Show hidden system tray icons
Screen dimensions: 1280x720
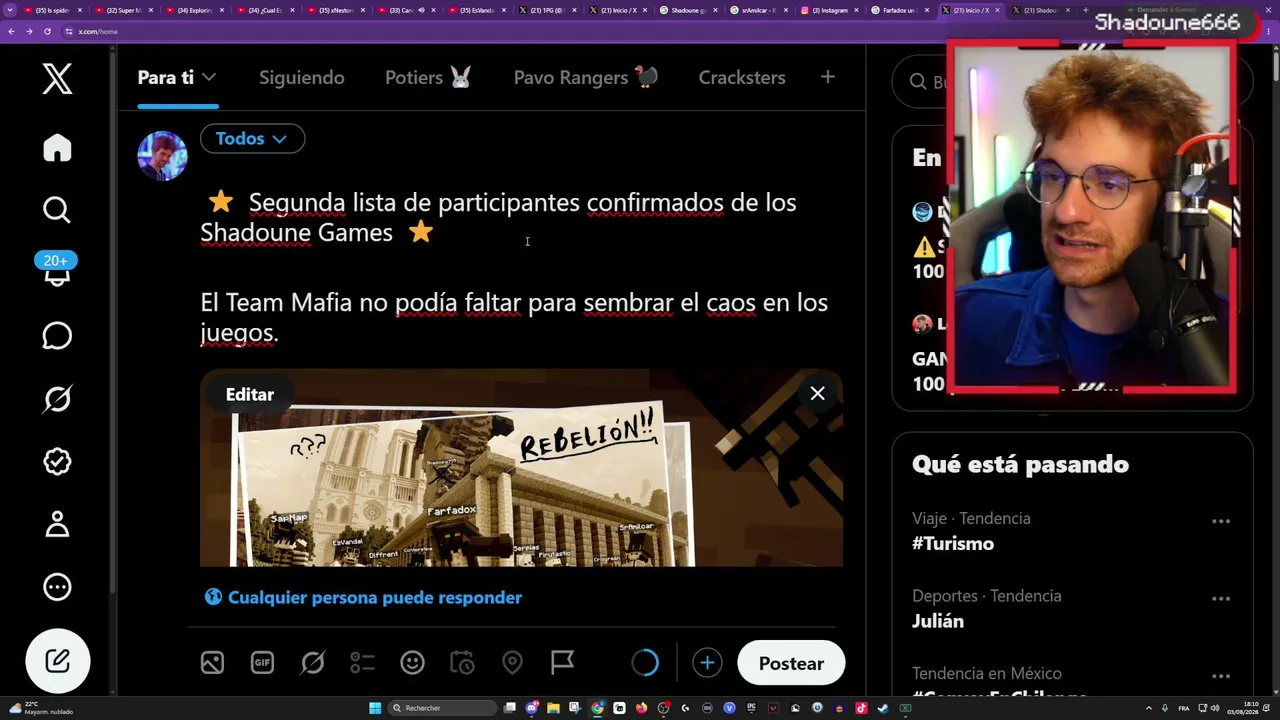point(1148,708)
